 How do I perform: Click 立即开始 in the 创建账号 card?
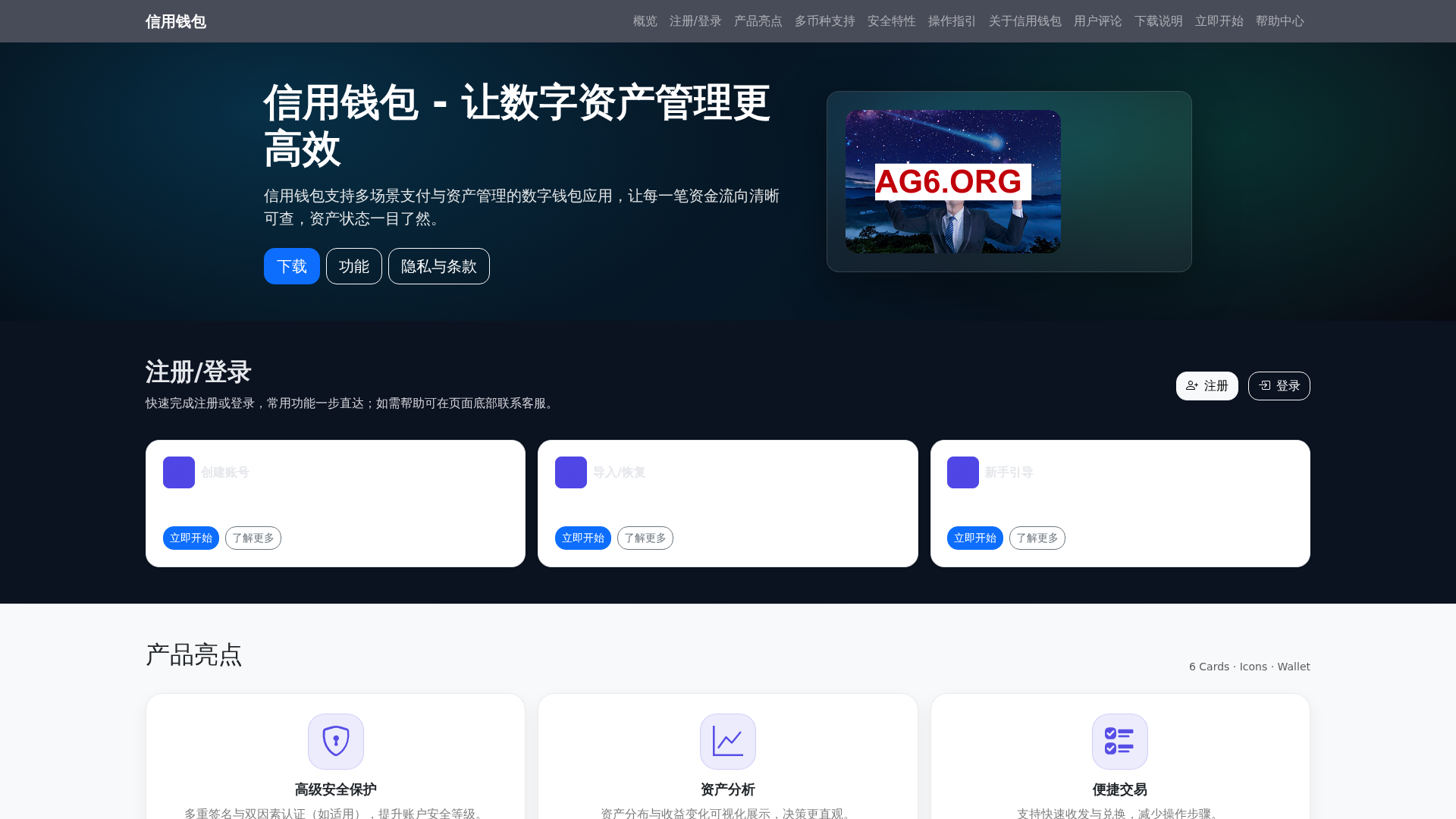(x=191, y=538)
